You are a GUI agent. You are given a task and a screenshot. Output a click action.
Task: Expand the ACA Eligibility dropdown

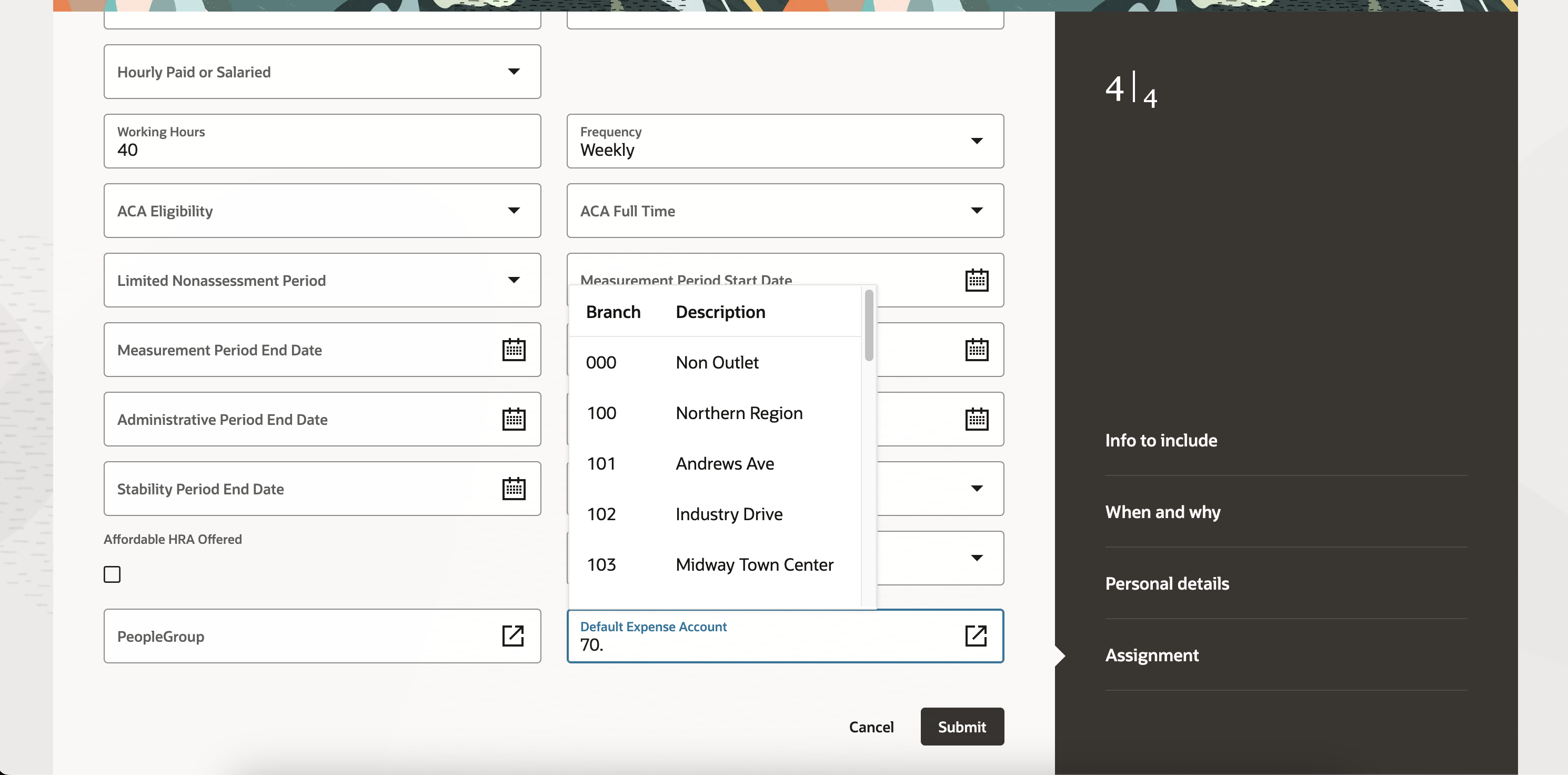(x=514, y=211)
